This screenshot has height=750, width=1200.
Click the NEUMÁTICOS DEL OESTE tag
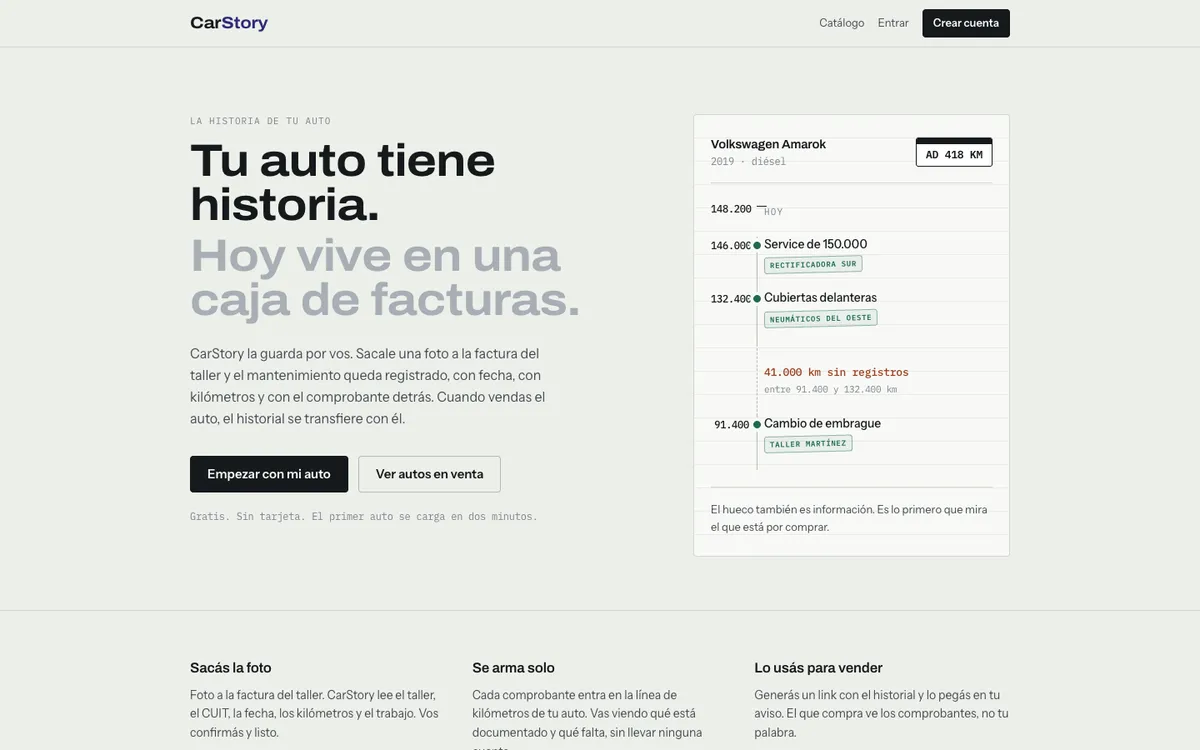(x=821, y=318)
